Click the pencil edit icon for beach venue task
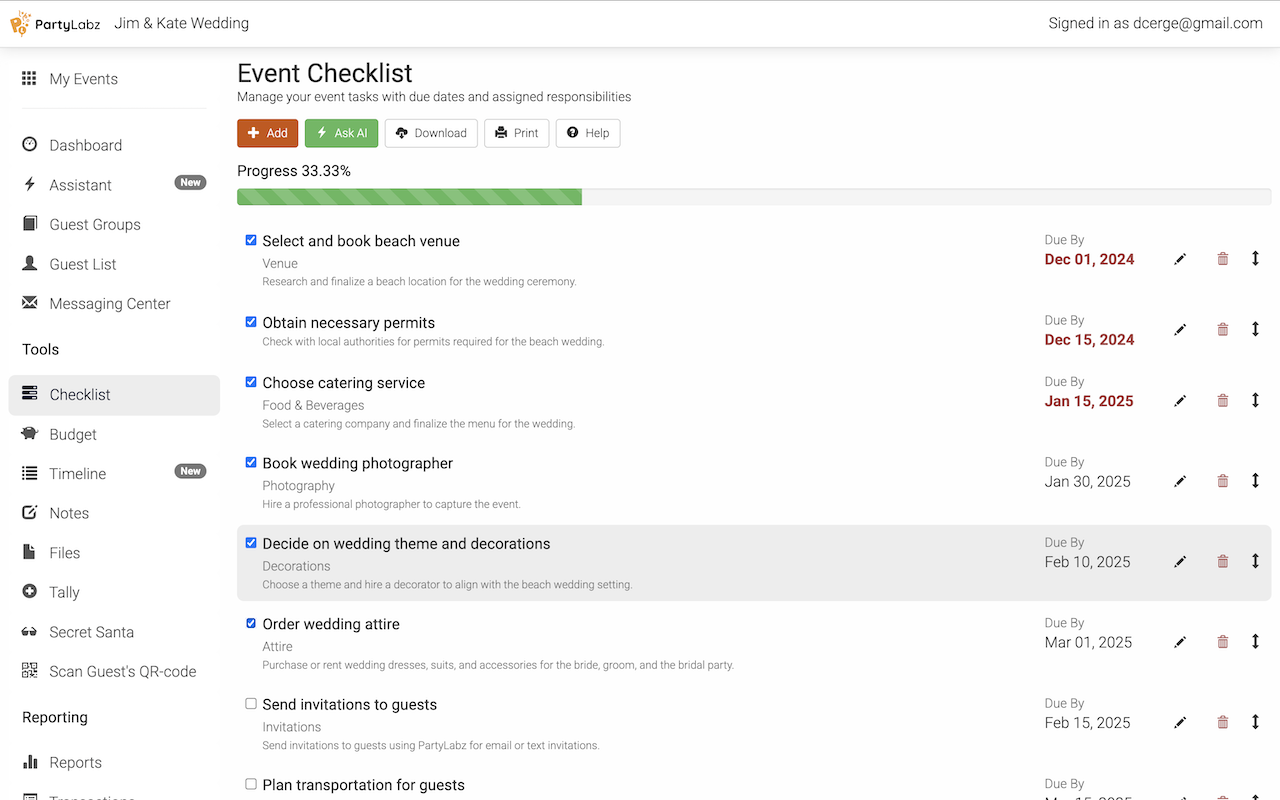 click(x=1180, y=259)
